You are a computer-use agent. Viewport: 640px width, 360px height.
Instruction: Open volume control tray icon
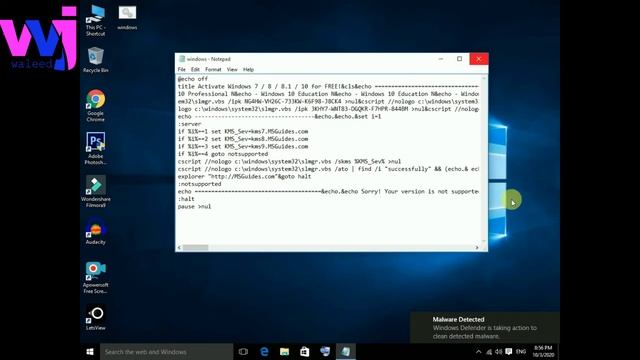point(498,352)
